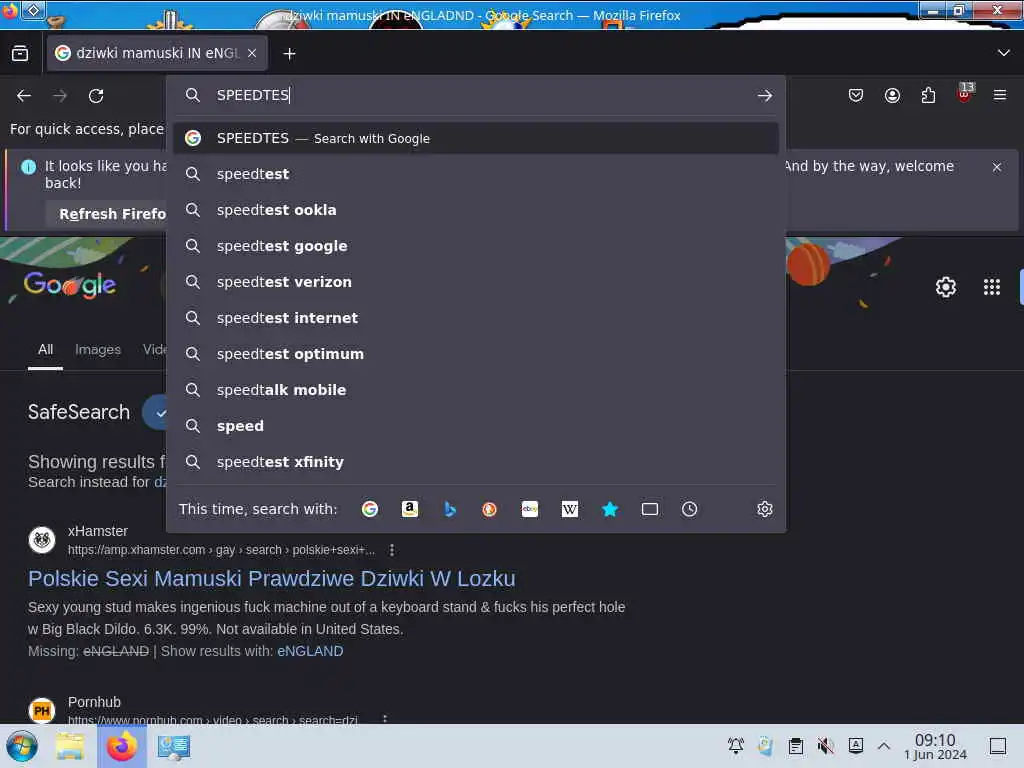Search this time with eBay icon
Screen dimensions: 1024x768
point(530,509)
